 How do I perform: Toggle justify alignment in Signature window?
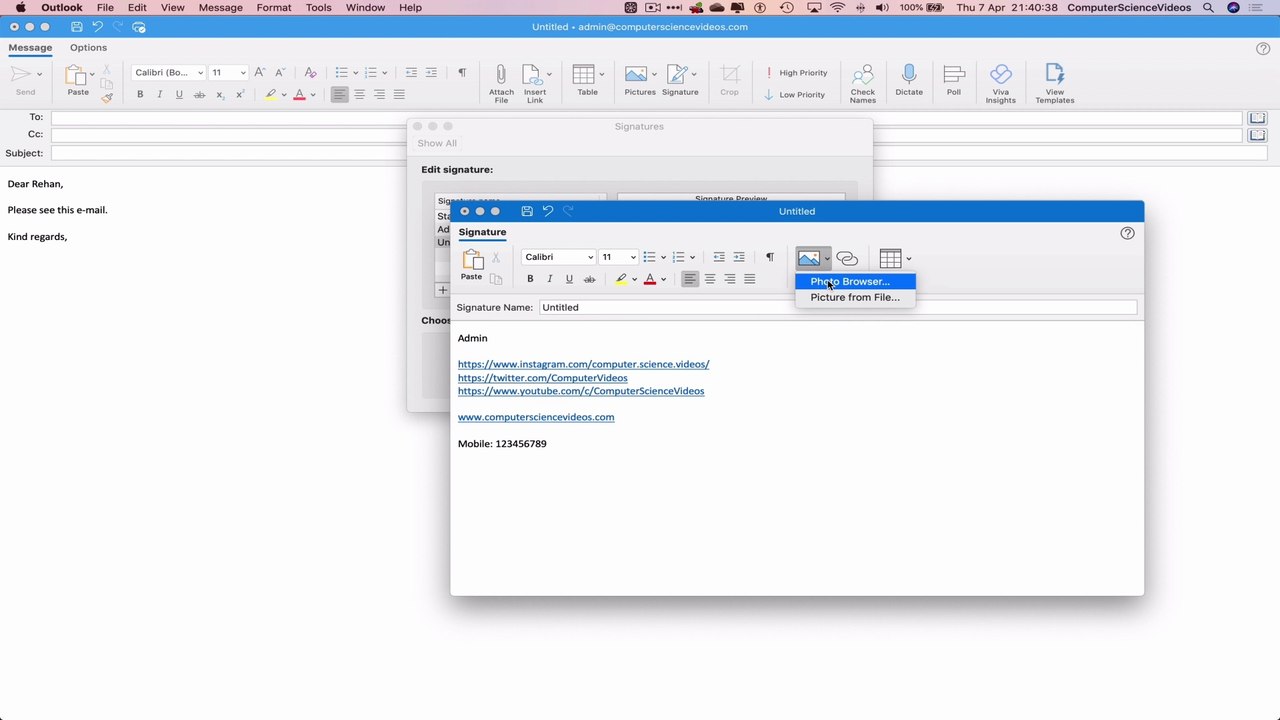coord(750,279)
